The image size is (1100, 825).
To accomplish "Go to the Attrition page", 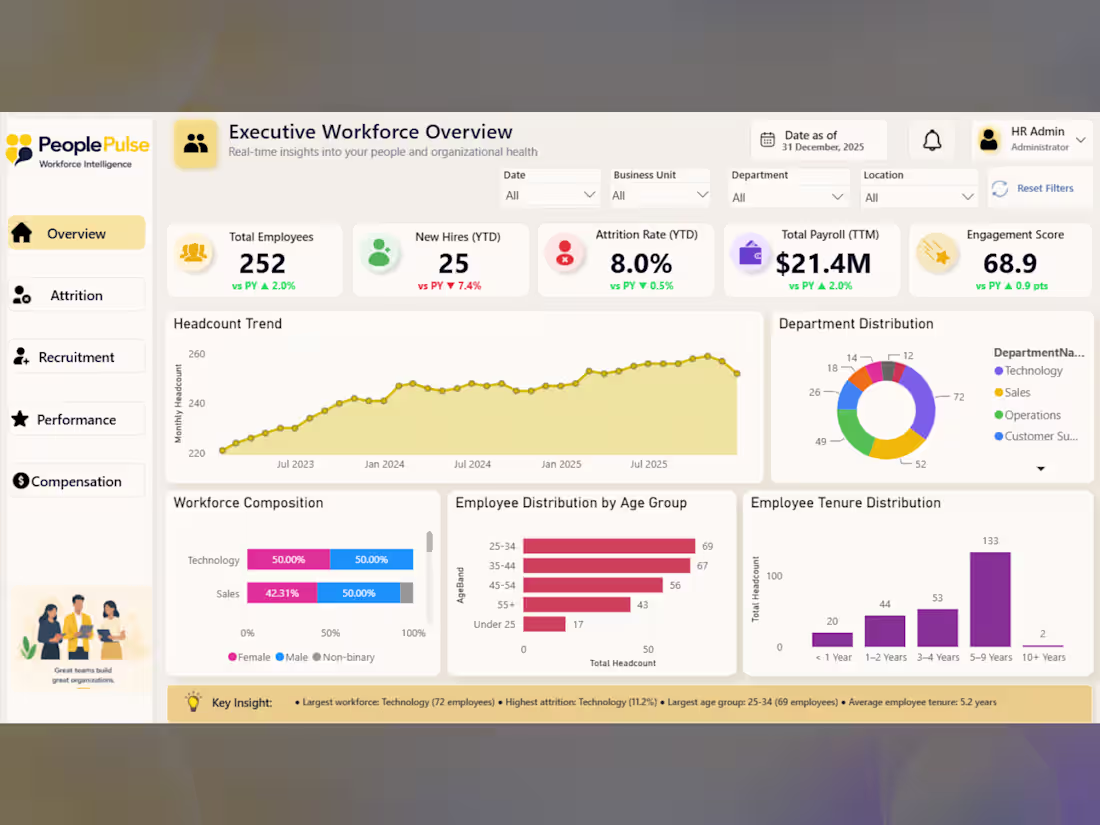I will click(76, 295).
